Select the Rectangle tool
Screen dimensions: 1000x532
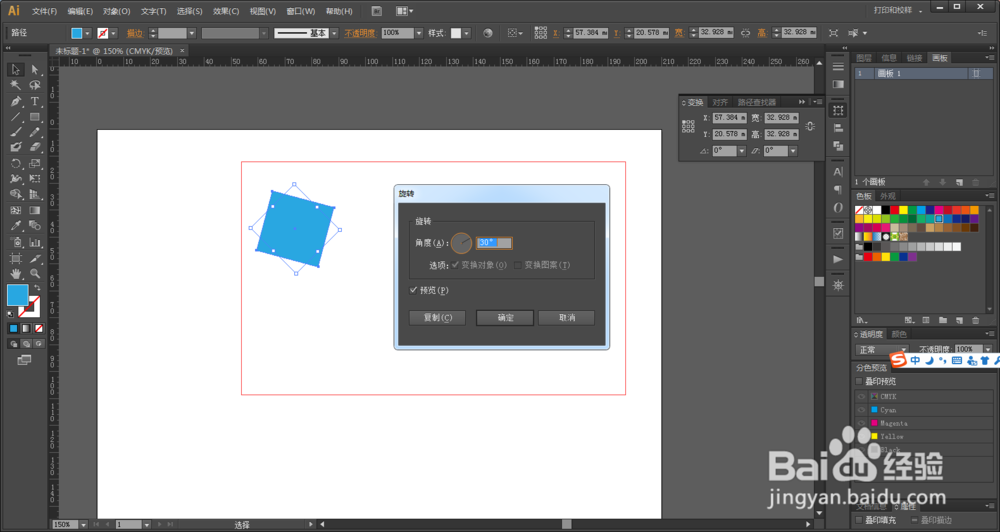tap(35, 117)
